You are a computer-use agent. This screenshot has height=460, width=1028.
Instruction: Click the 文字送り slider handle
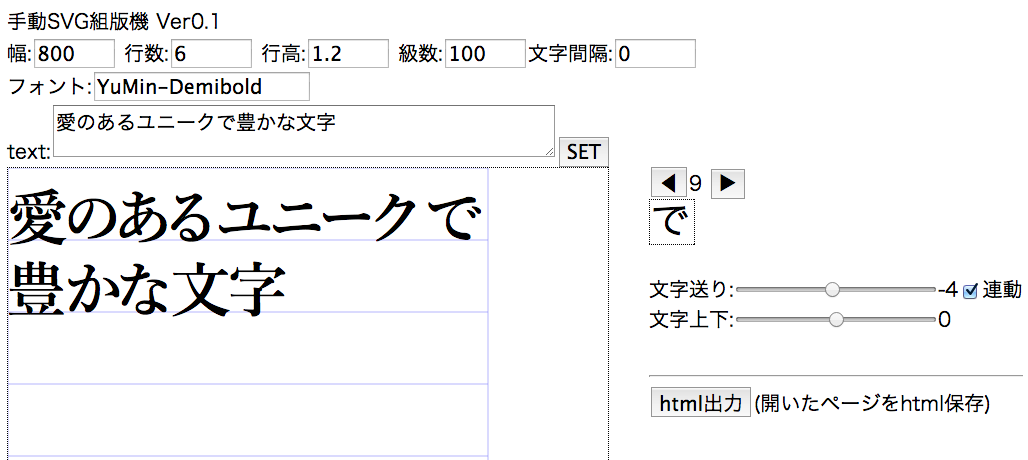point(832,290)
